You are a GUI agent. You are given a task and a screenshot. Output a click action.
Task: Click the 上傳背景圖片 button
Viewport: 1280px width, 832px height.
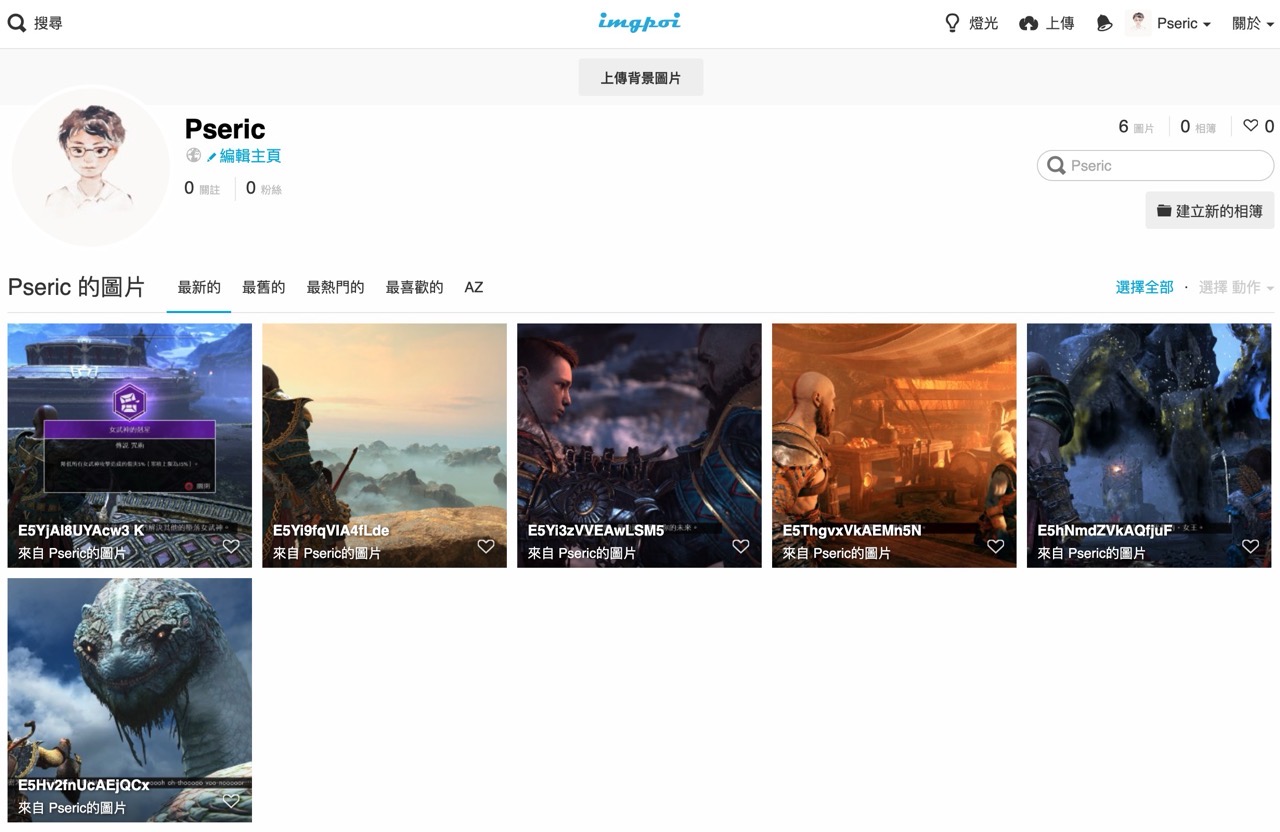point(641,77)
